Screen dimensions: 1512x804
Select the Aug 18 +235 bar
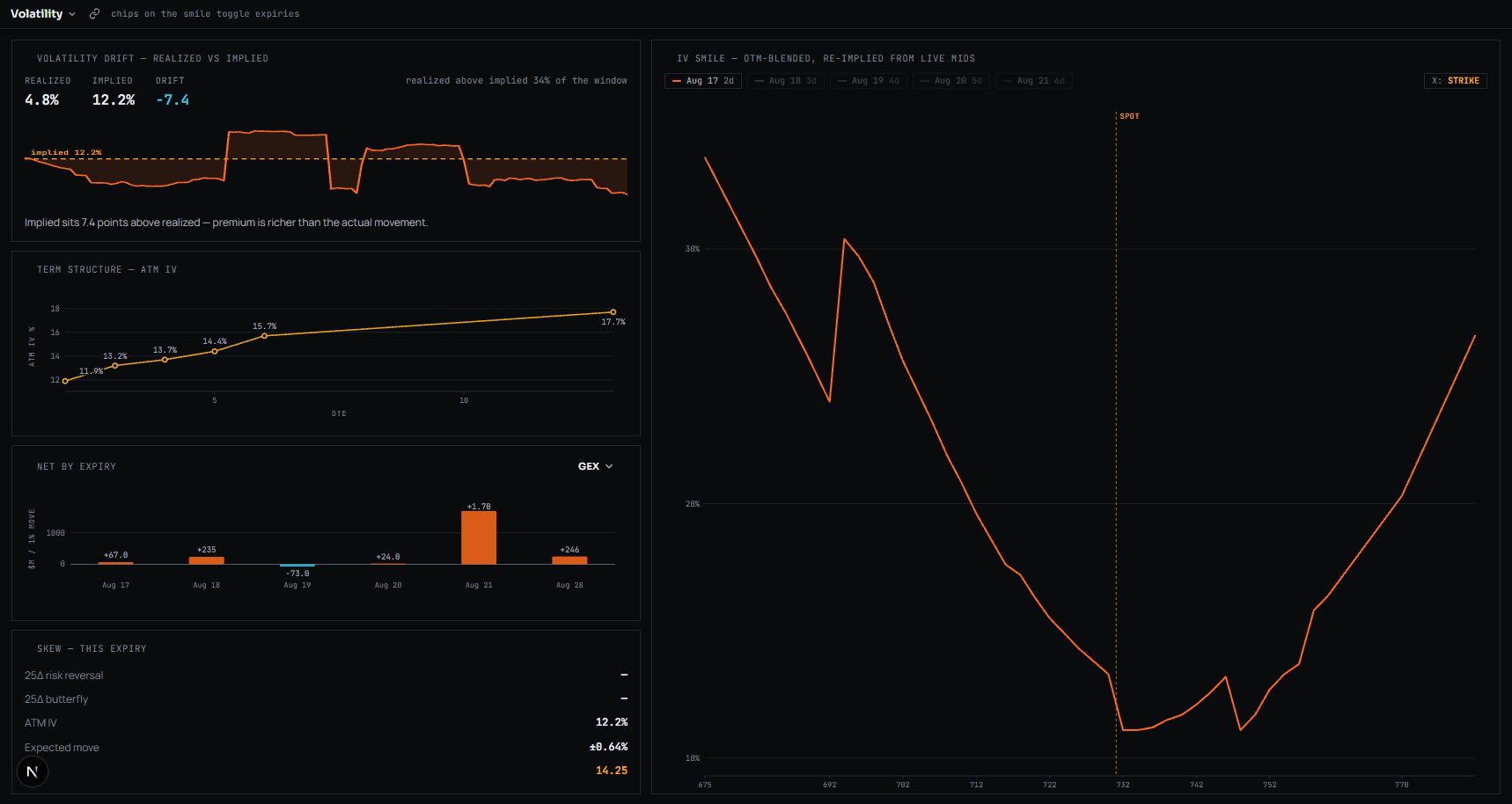207,560
